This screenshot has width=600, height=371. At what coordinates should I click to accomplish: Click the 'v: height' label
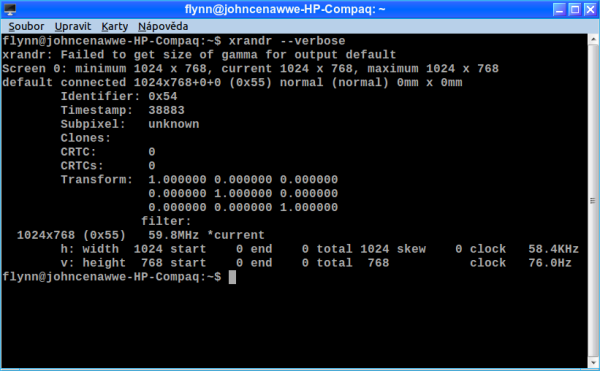click(93, 263)
